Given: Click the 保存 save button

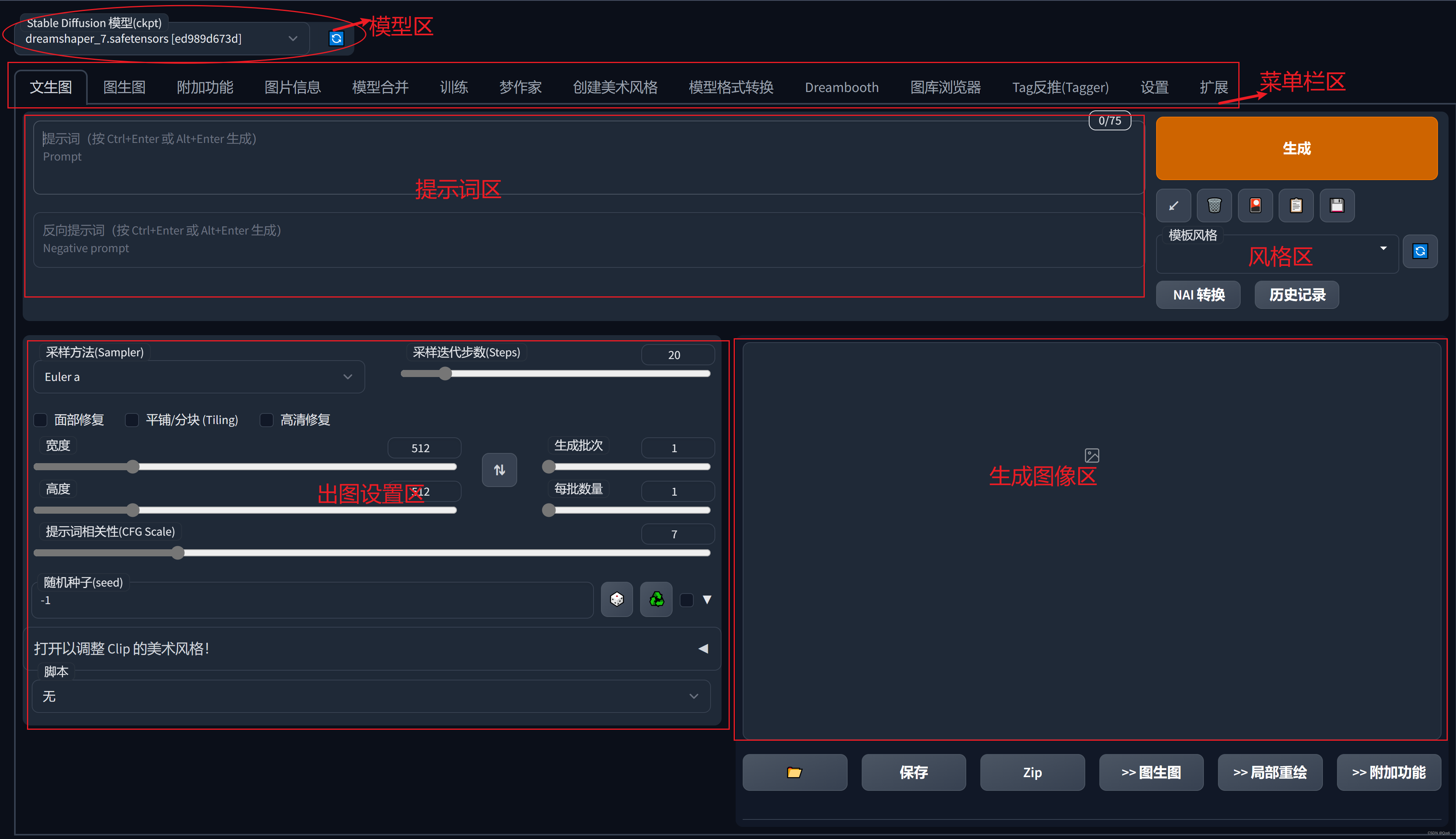Looking at the screenshot, I should [914, 773].
